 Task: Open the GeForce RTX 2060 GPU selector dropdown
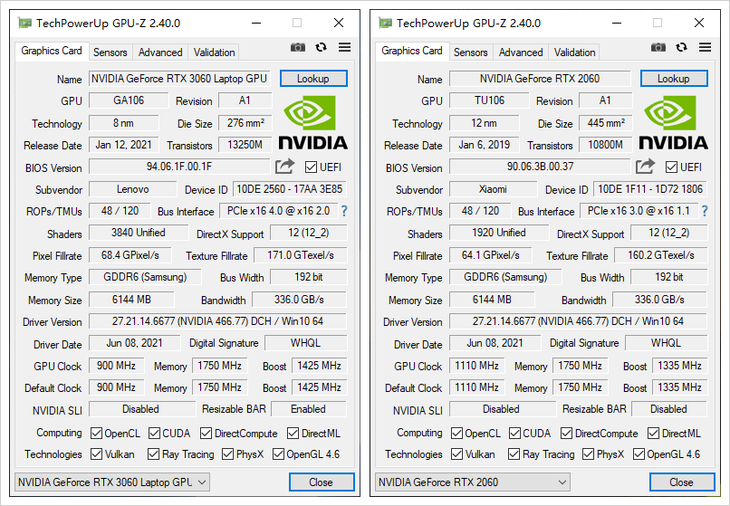coord(473,482)
